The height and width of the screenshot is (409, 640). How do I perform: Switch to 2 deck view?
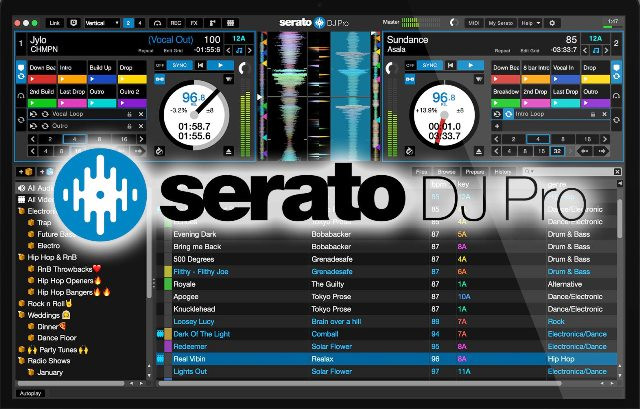pyautogui.click(x=128, y=23)
